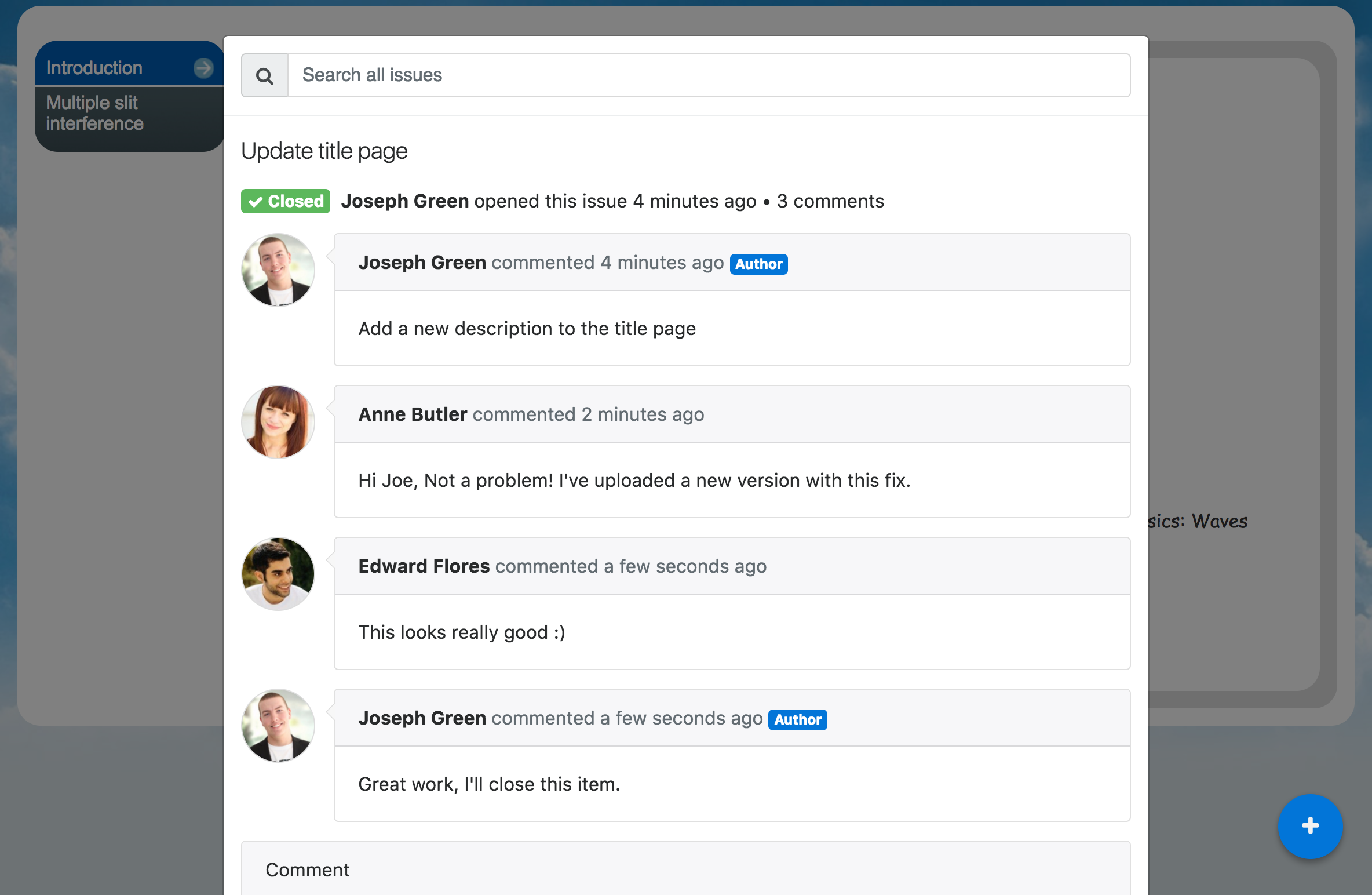The width and height of the screenshot is (1372, 895).
Task: Click Anne Butler's profile avatar
Action: coord(278,422)
